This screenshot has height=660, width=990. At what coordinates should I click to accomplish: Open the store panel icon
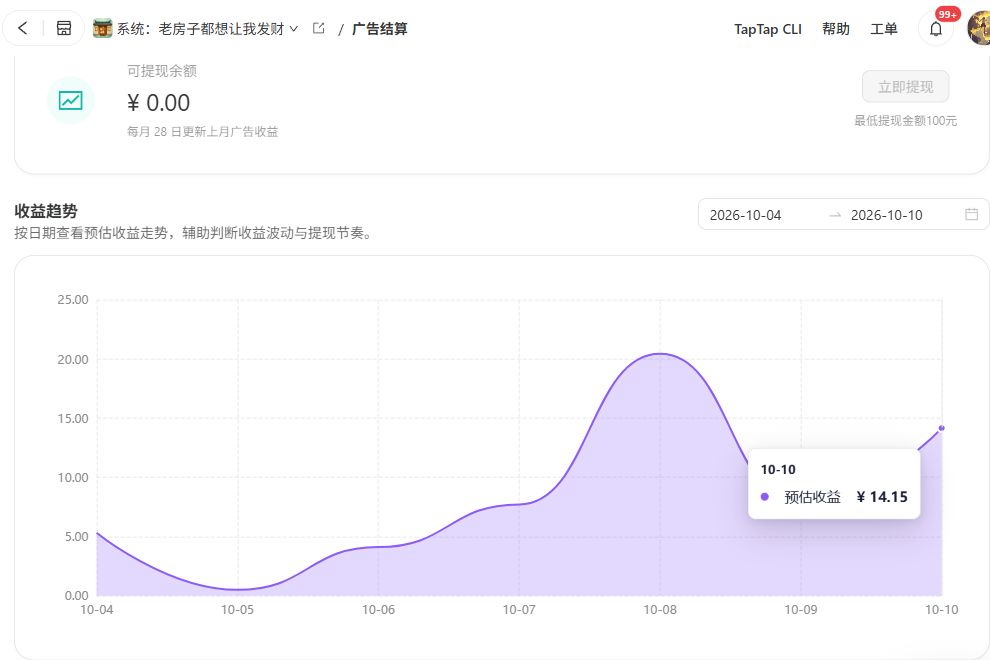point(64,28)
